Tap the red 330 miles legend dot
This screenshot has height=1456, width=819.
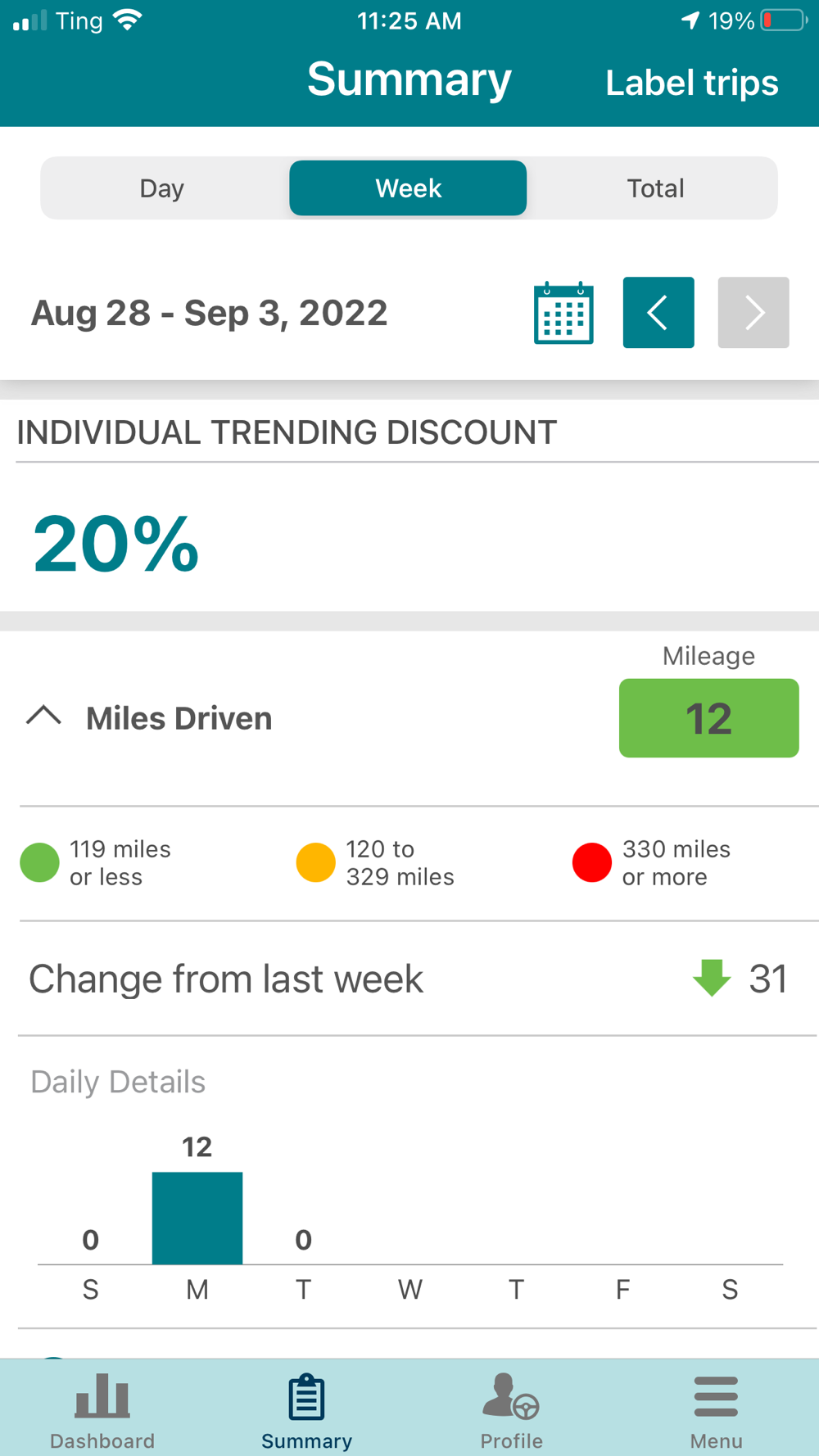(592, 862)
